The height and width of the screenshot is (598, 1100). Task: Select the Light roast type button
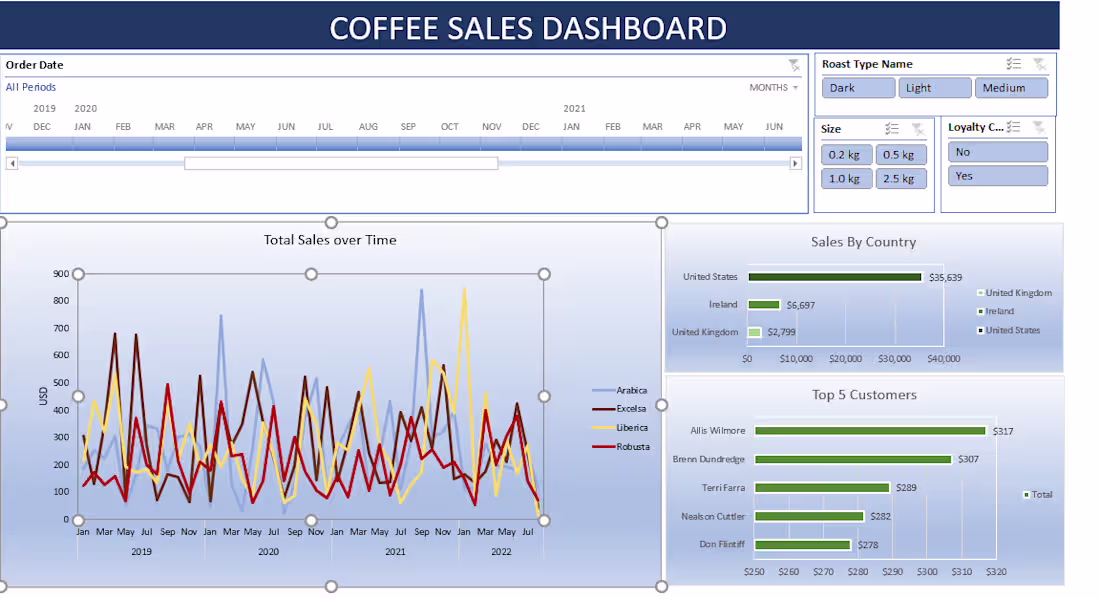[934, 87]
